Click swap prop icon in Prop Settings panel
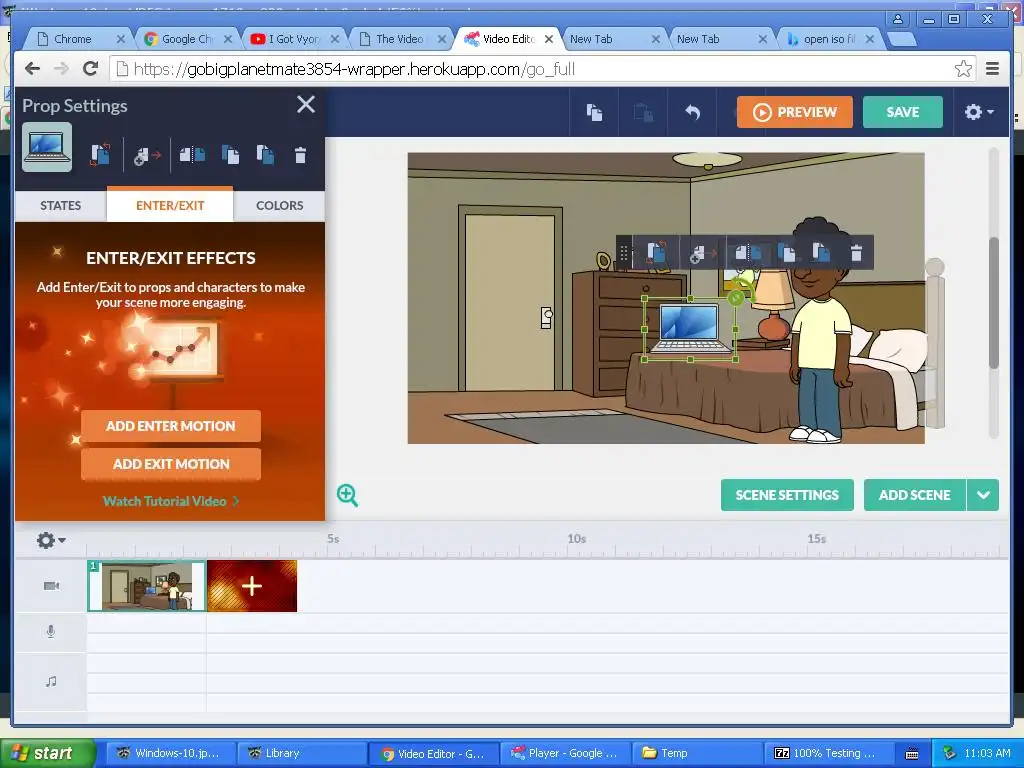The height and width of the screenshot is (768, 1024). coord(101,155)
